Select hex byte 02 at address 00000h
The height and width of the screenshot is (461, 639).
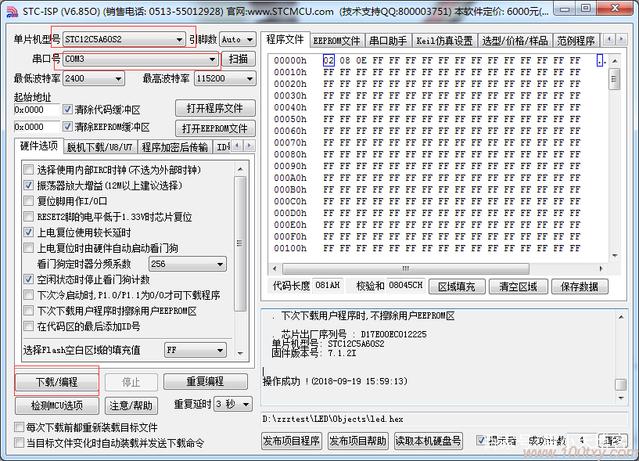coord(328,61)
